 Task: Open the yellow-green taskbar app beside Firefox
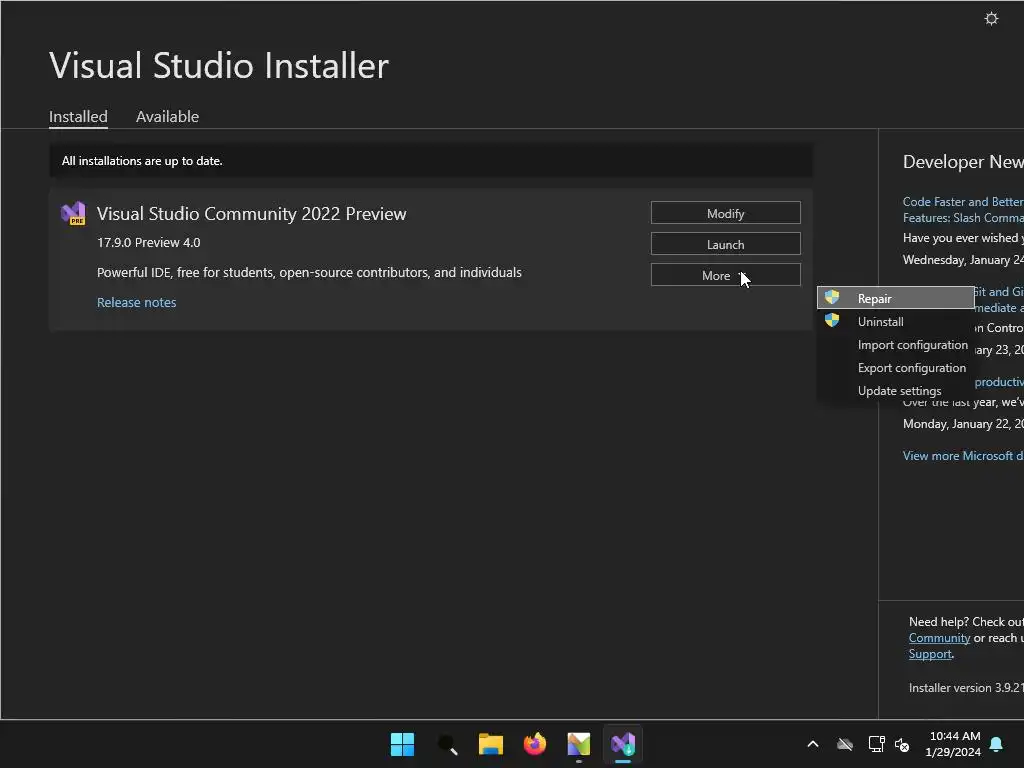(579, 744)
